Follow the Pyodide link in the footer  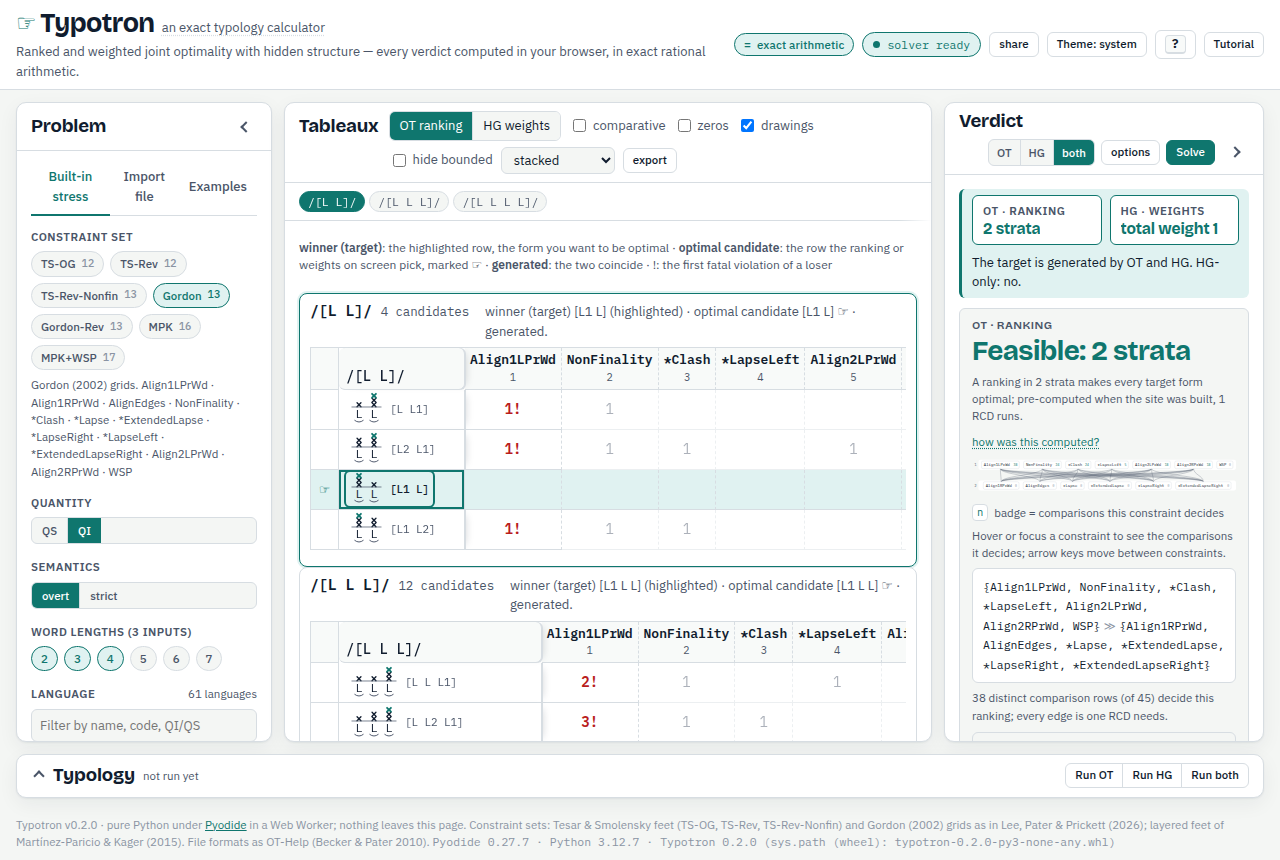click(x=226, y=825)
